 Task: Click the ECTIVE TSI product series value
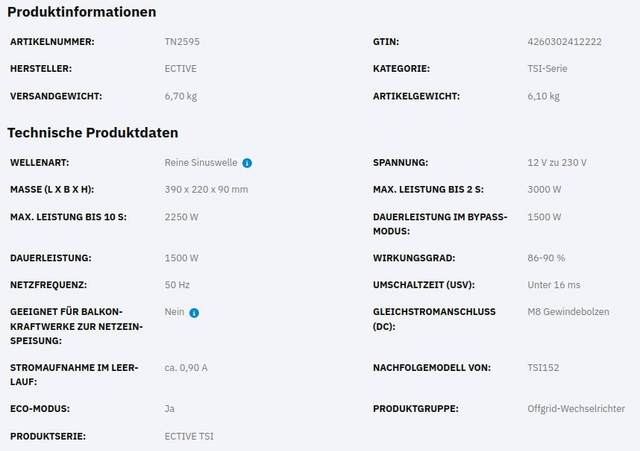[x=189, y=436]
